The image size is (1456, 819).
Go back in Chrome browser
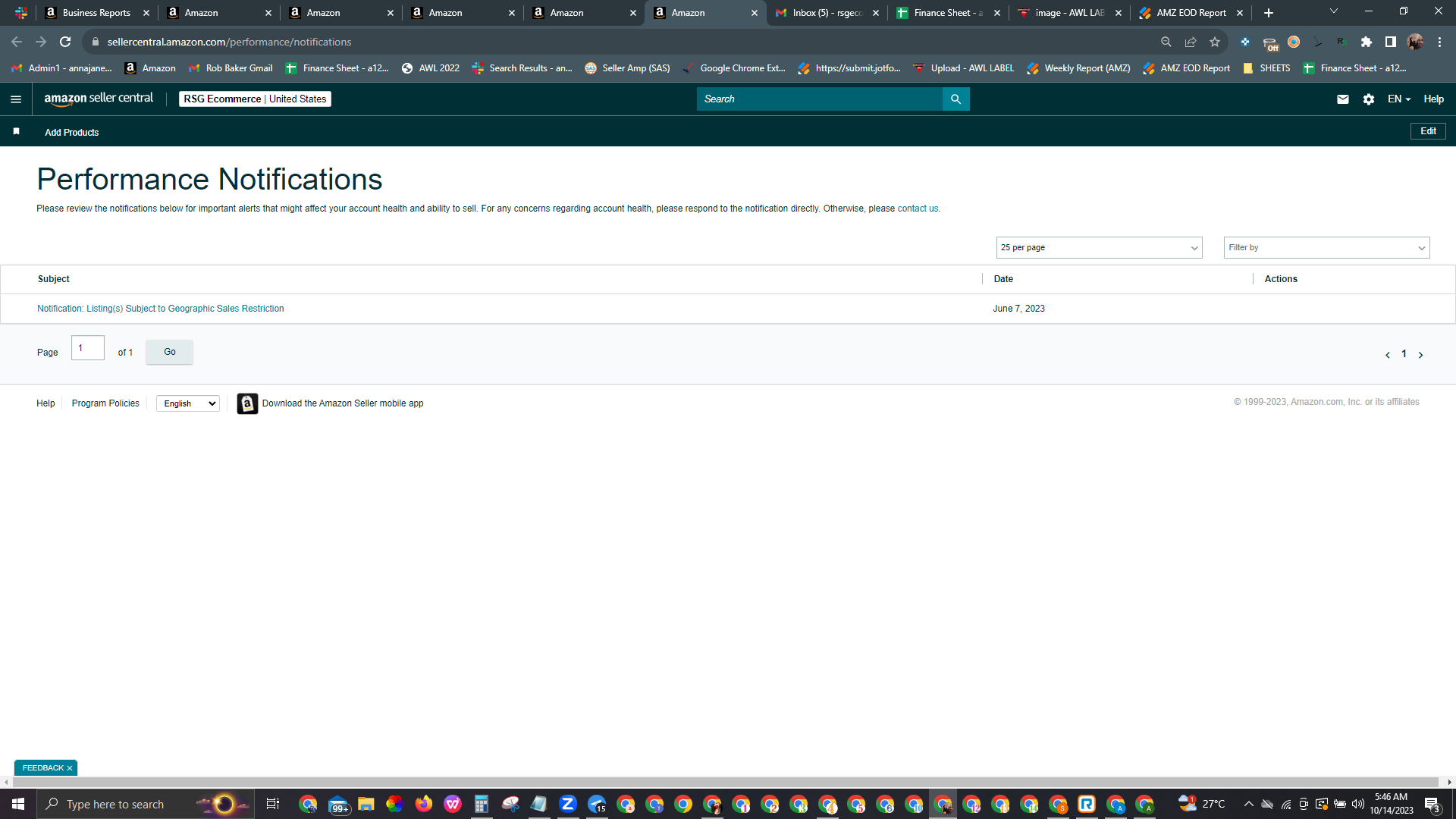(17, 42)
